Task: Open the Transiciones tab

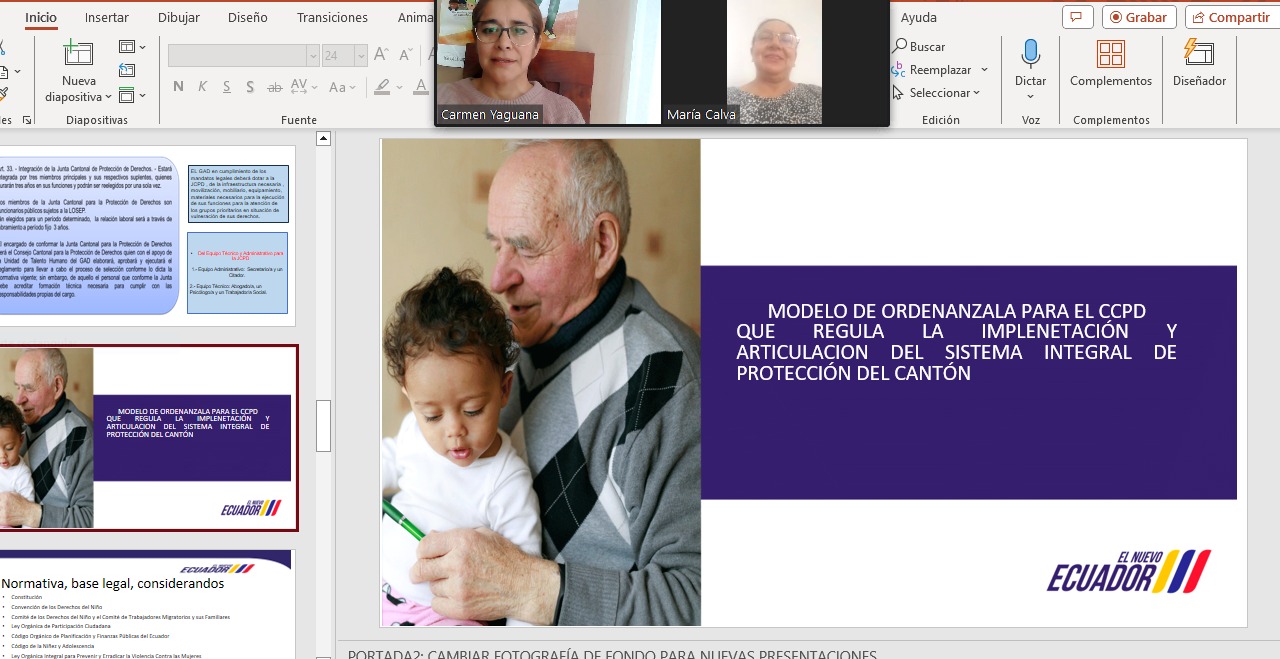Action: 332,17
